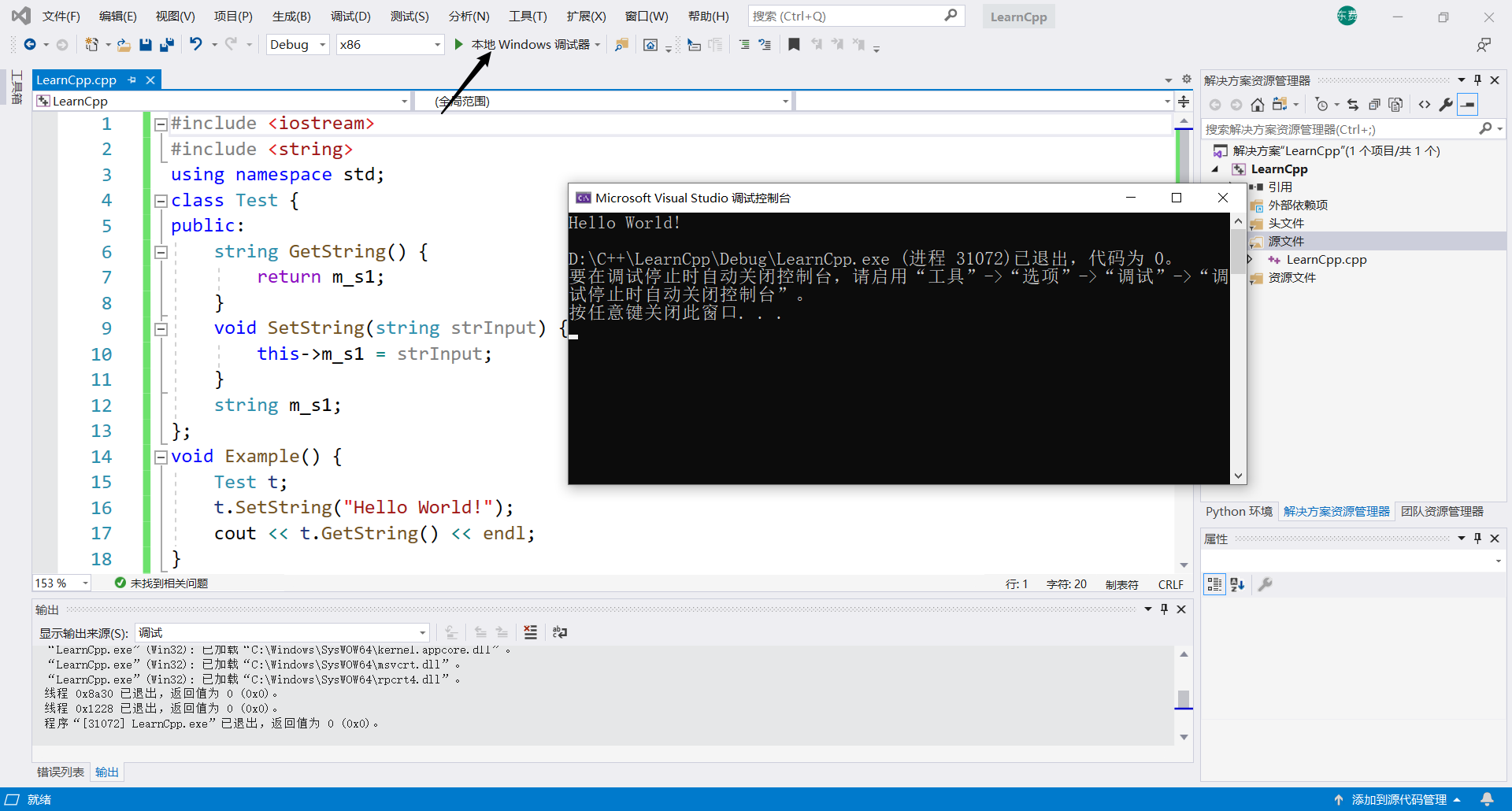Viewport: 1512px width, 811px height.
Task: Open the 调试(D) debug menu
Action: click(350, 17)
